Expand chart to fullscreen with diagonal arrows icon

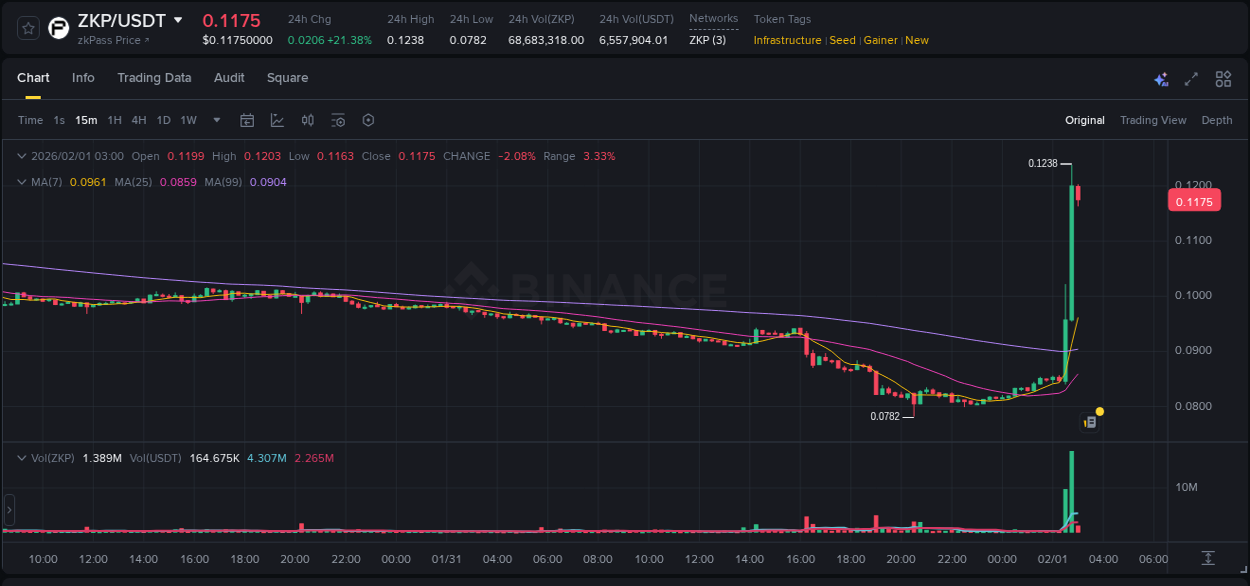pos(1190,78)
